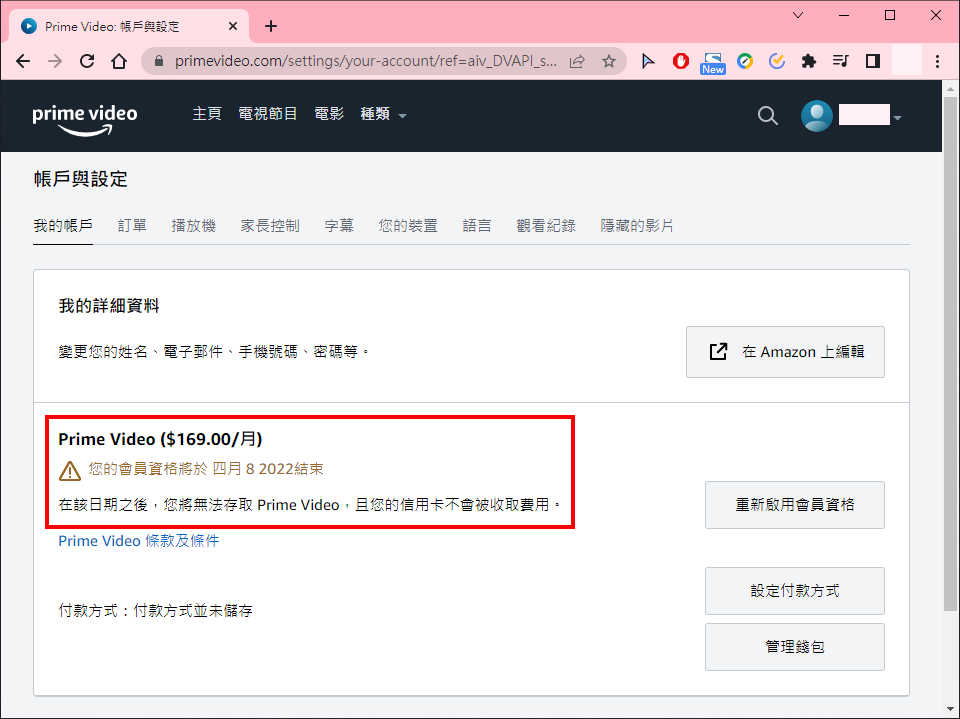The image size is (960, 719).
Task: Open the 觀看紀錄 tab
Action: tap(546, 226)
